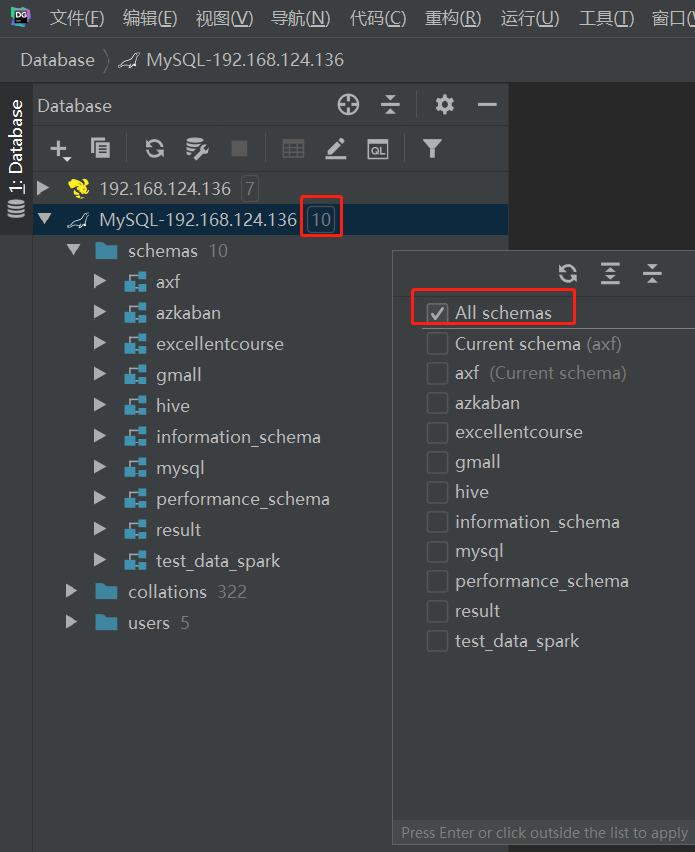
Task: Click the users folder icon
Action: pyautogui.click(x=106, y=622)
